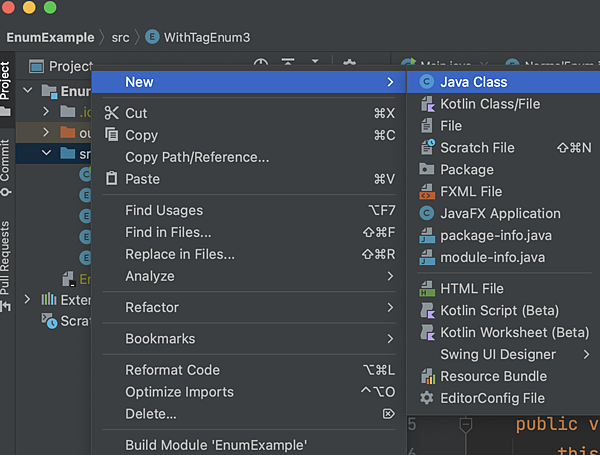This screenshot has width=600, height=455.
Task: Click the Kotlin Script (Beta) icon
Action: pyautogui.click(x=427, y=310)
